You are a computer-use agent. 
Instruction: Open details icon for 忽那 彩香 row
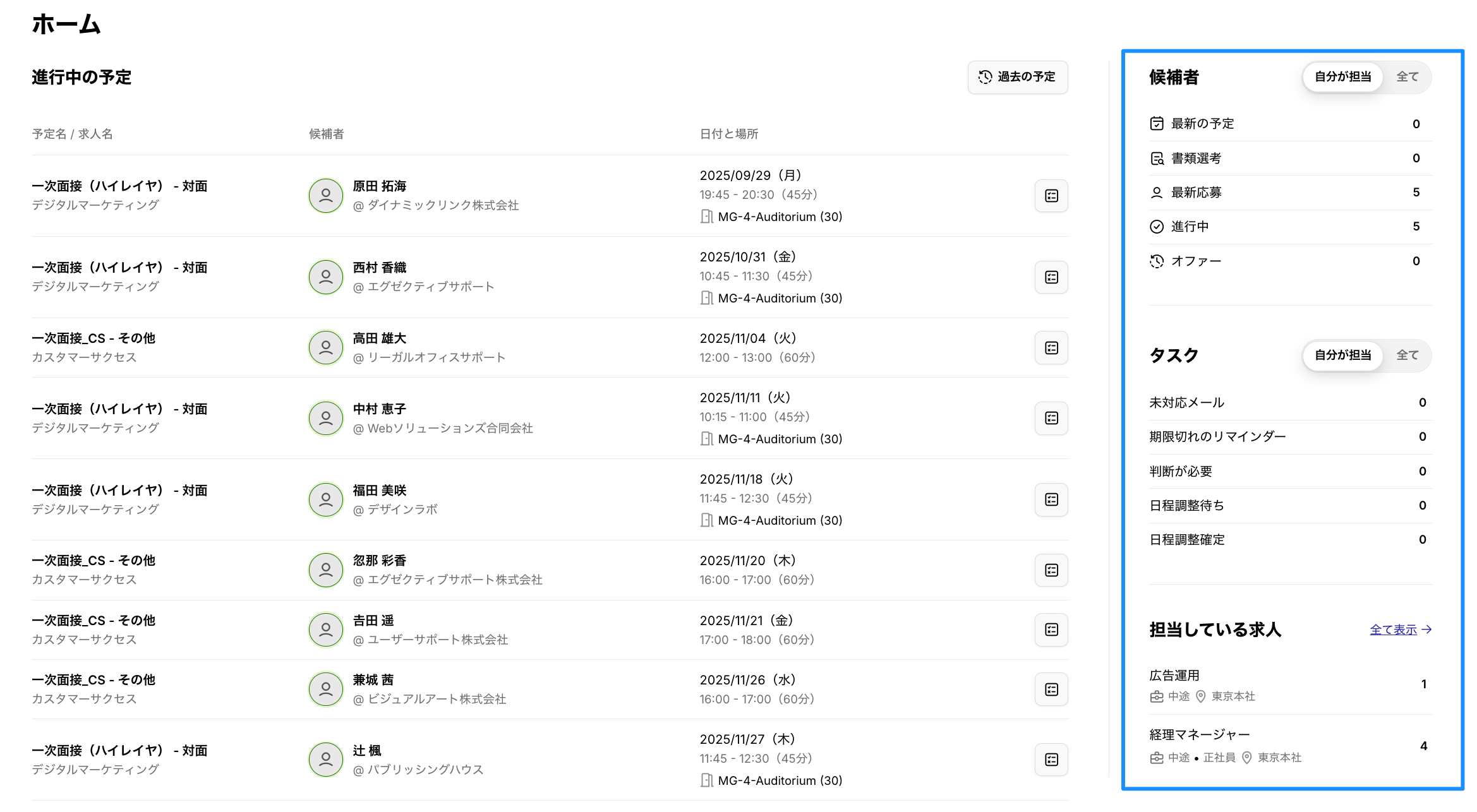[1051, 570]
